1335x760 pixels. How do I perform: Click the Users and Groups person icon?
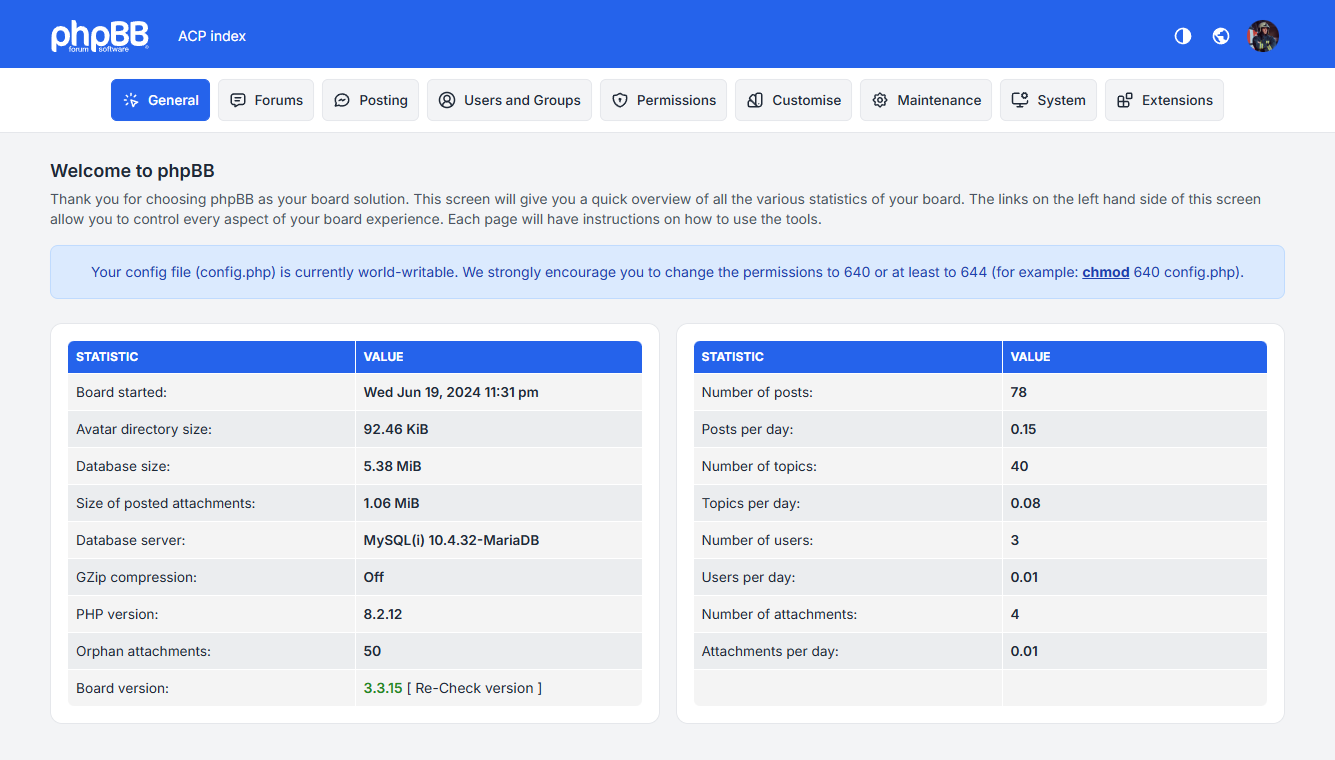(x=447, y=100)
